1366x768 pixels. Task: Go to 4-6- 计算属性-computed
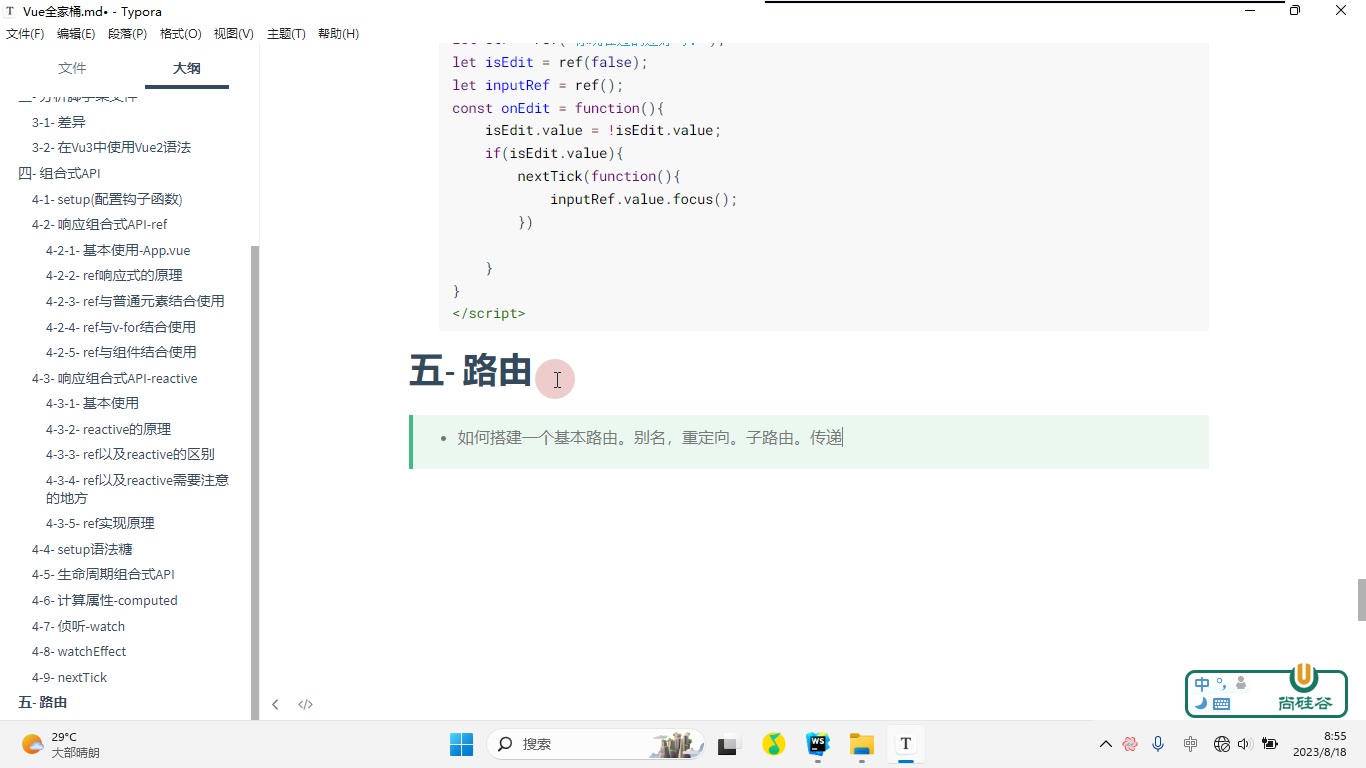click(105, 600)
